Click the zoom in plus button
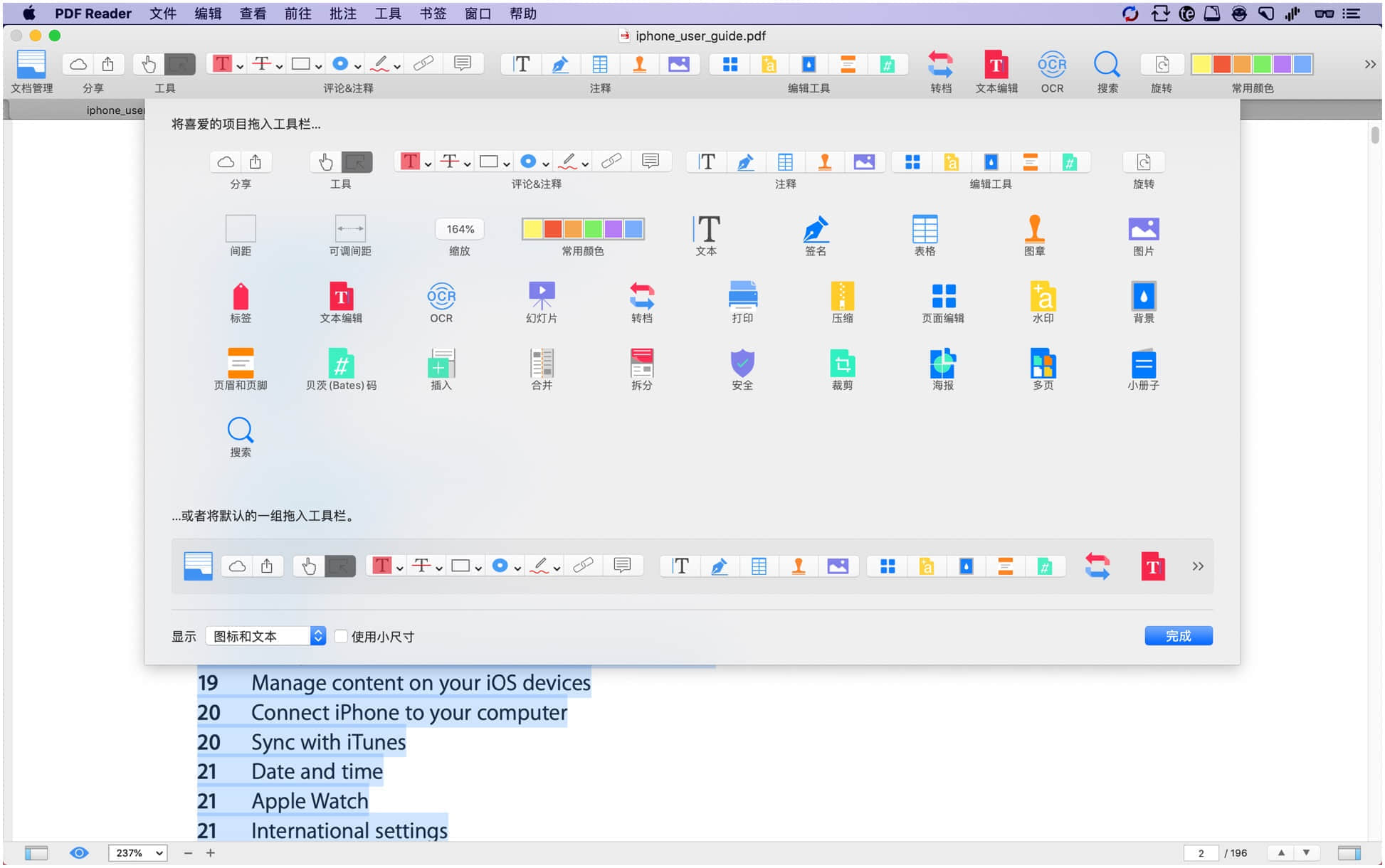The height and width of the screenshot is (868, 1385). [211, 852]
